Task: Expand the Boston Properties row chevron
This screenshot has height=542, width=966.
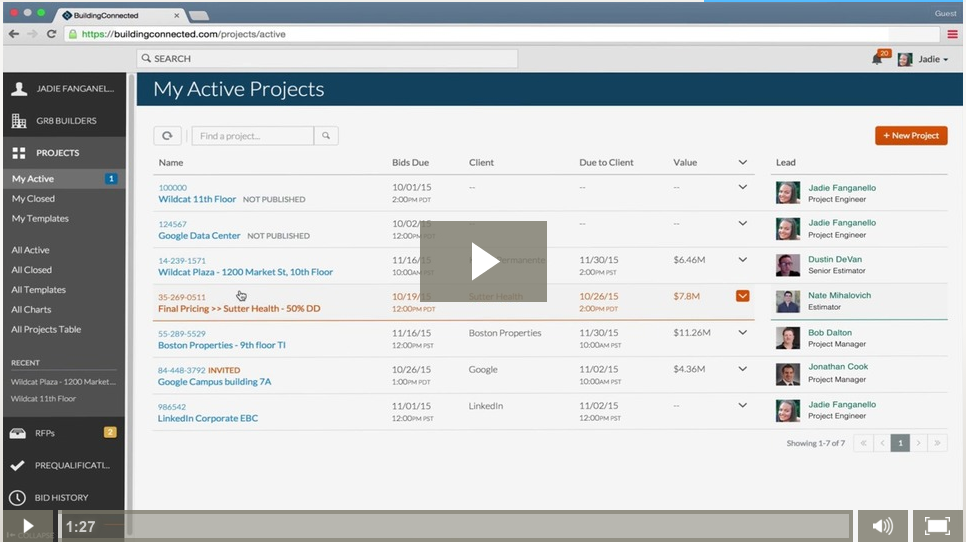Action: point(742,333)
